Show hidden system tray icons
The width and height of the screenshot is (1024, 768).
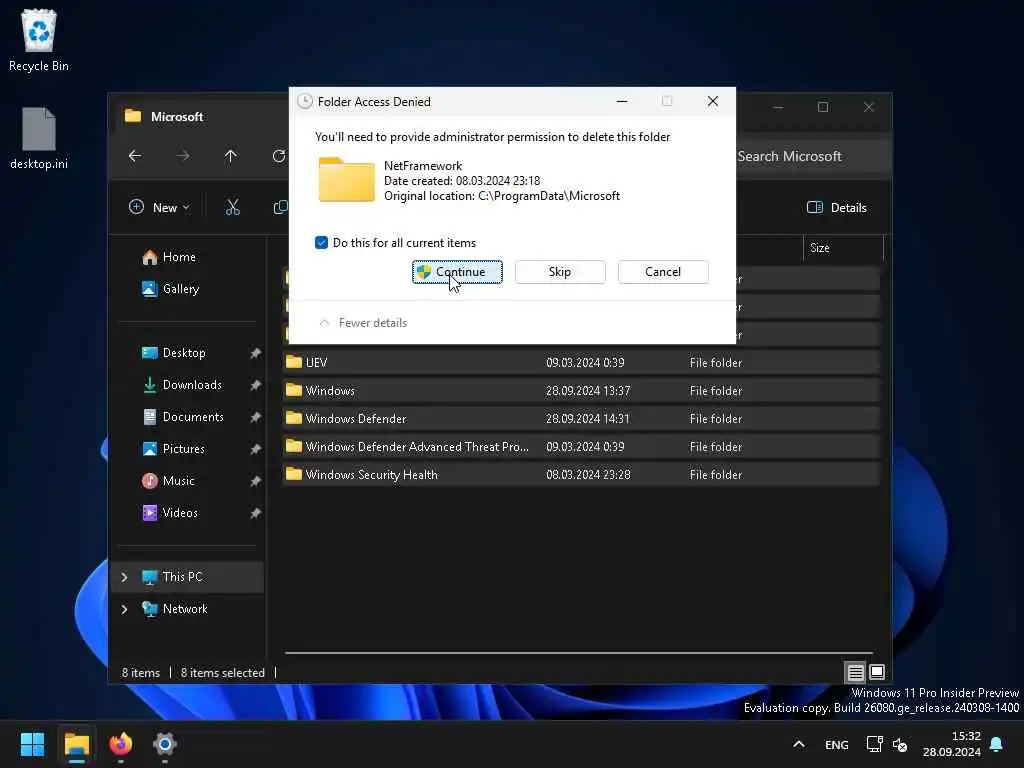point(799,744)
